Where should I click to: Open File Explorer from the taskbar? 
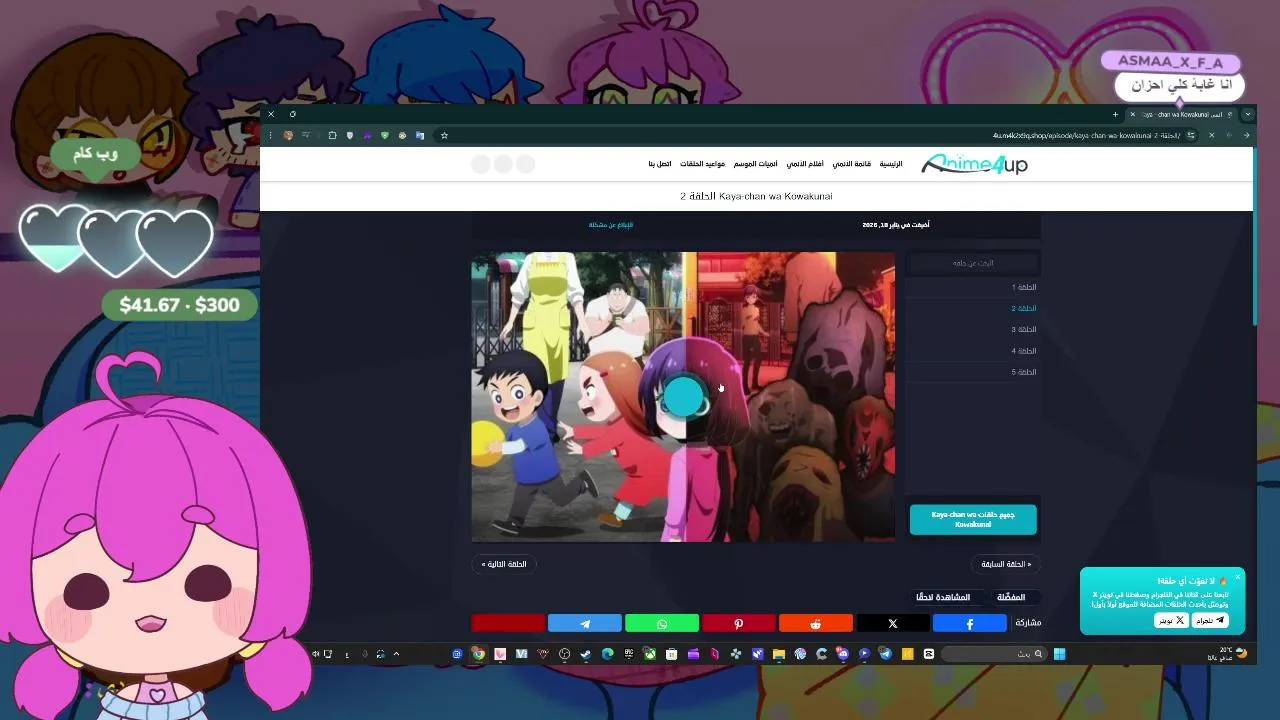pyautogui.click(x=778, y=654)
